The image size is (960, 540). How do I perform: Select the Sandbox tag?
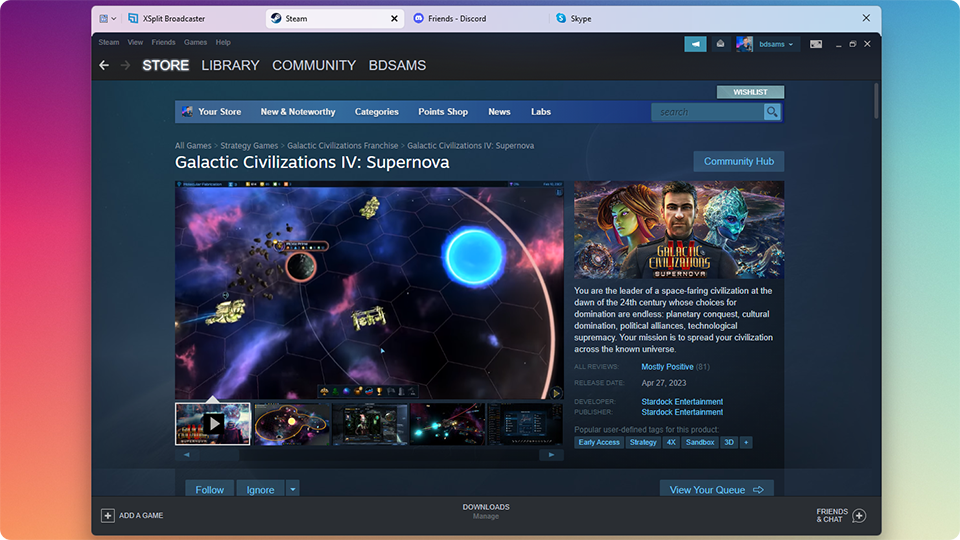click(700, 442)
